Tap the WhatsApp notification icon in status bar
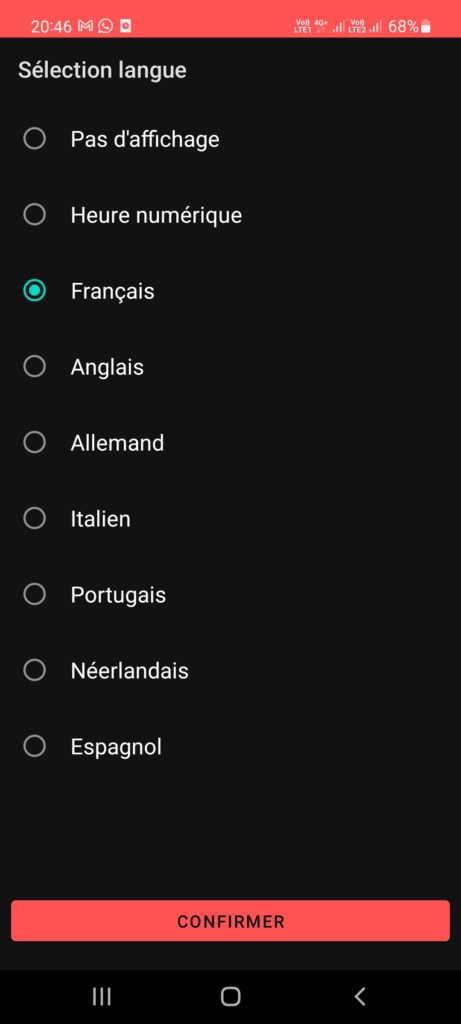This screenshot has height=1024, width=461. click(106, 26)
